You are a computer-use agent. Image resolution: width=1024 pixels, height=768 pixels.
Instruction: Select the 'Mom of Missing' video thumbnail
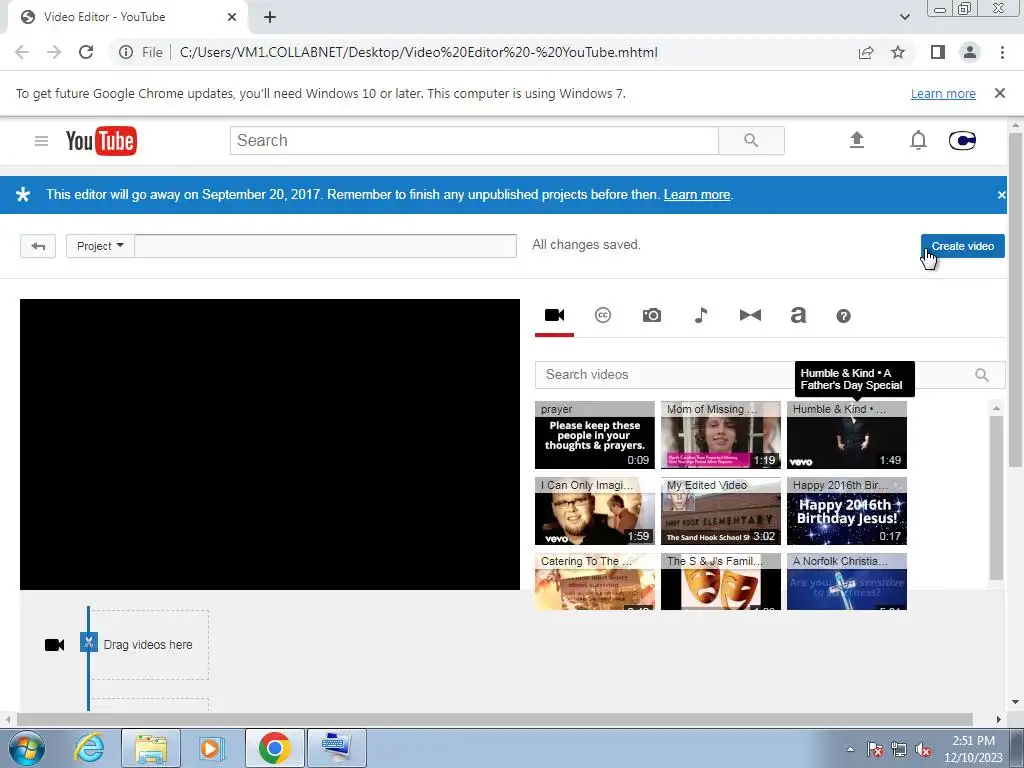coord(720,435)
